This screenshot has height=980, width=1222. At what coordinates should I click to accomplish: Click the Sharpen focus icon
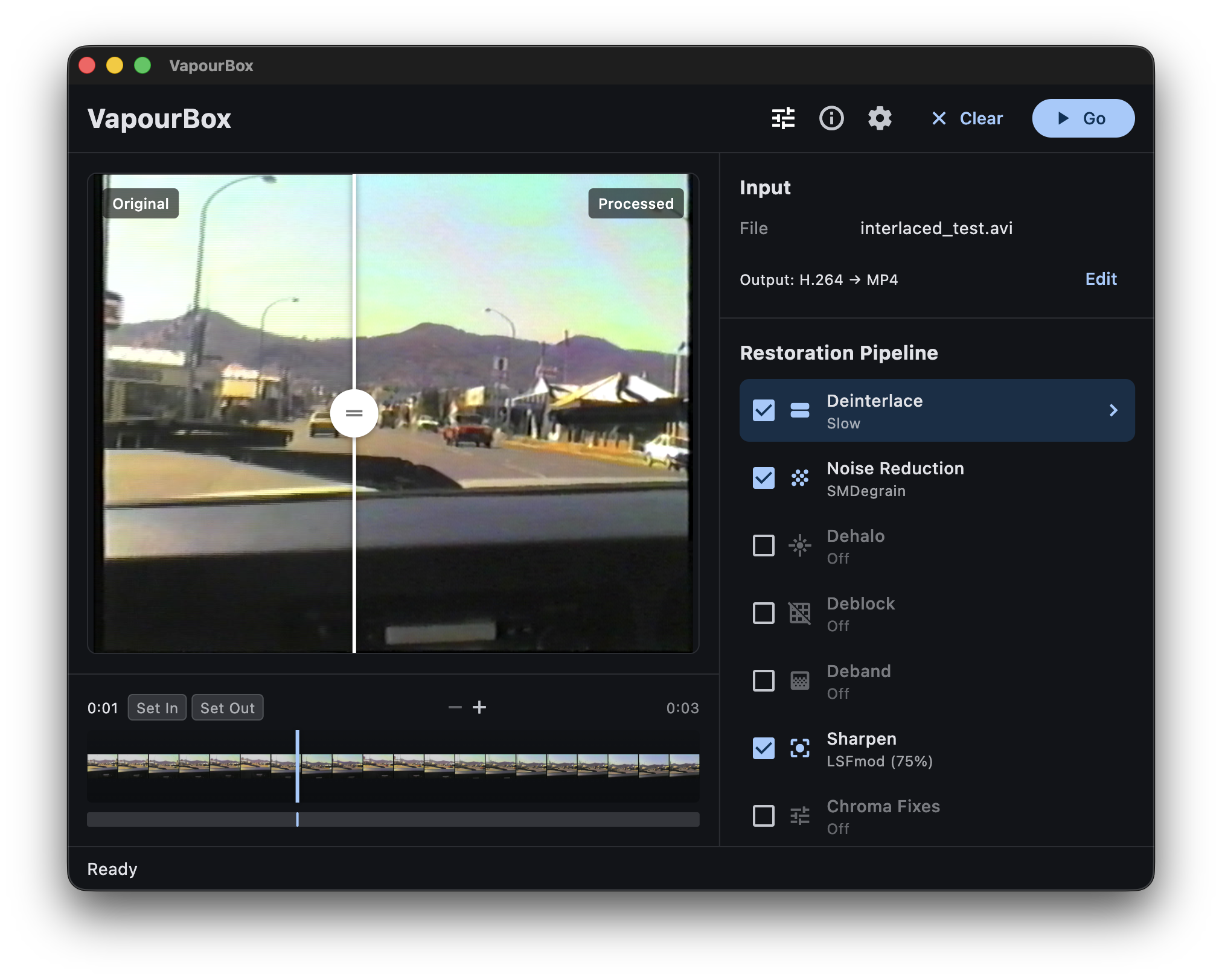(x=800, y=748)
